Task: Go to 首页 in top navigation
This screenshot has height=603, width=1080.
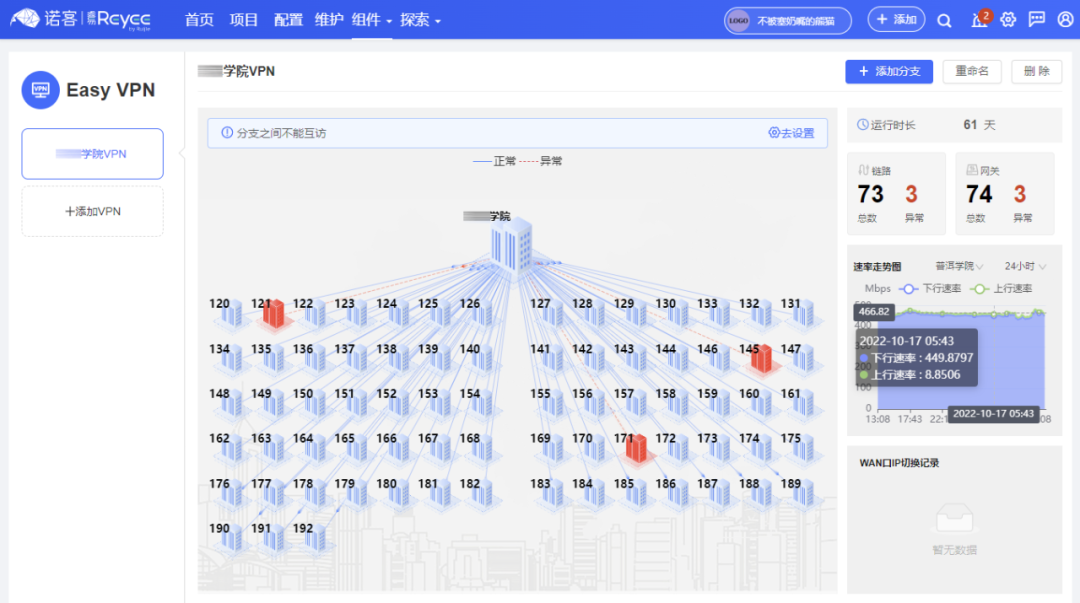Action: click(x=199, y=20)
